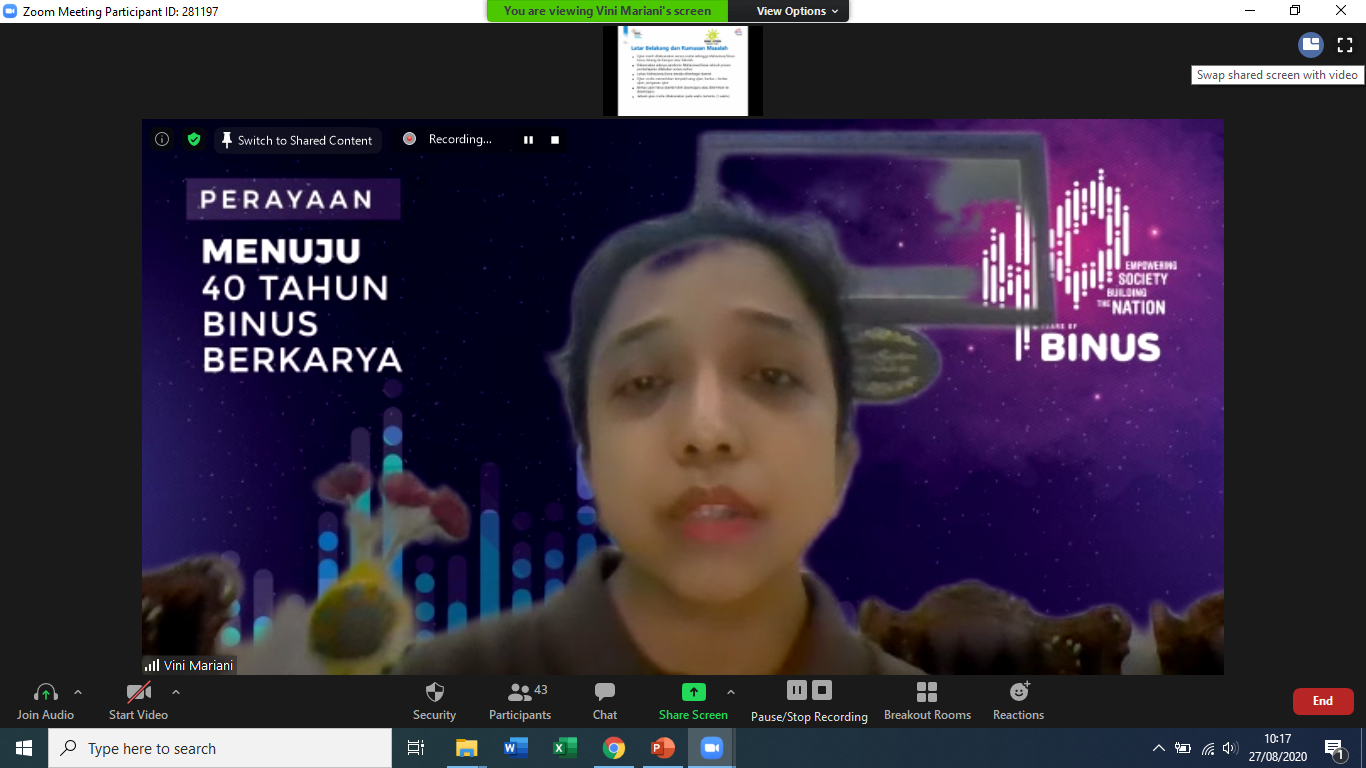The height and width of the screenshot is (768, 1366).
Task: Swap shared screen with video
Action: (1311, 44)
